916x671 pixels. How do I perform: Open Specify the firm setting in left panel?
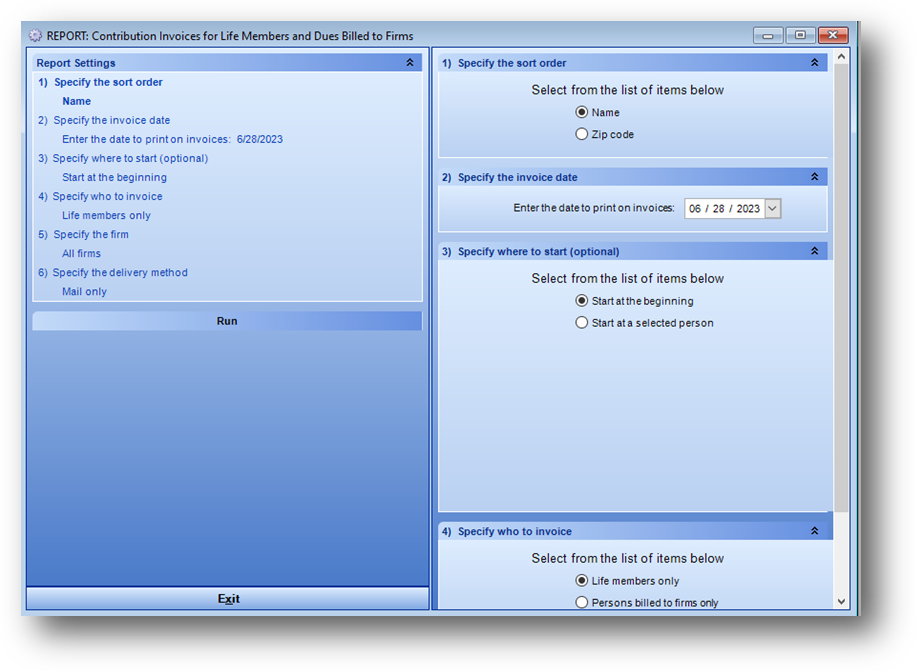(x=91, y=234)
